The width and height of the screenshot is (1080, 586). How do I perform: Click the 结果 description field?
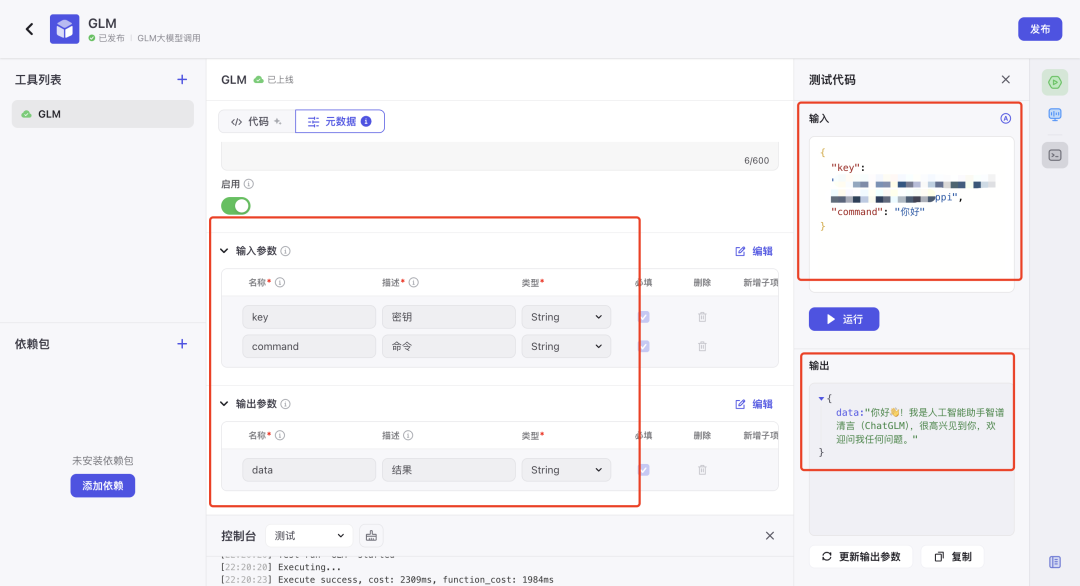448,470
